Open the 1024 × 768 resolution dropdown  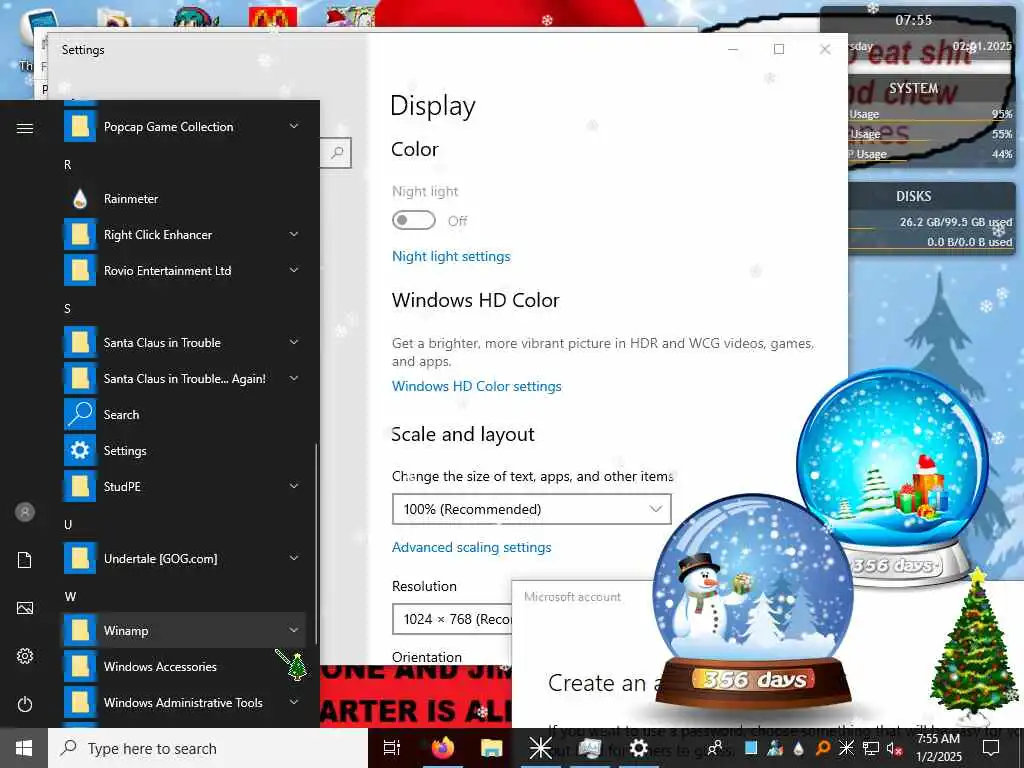tap(452, 618)
